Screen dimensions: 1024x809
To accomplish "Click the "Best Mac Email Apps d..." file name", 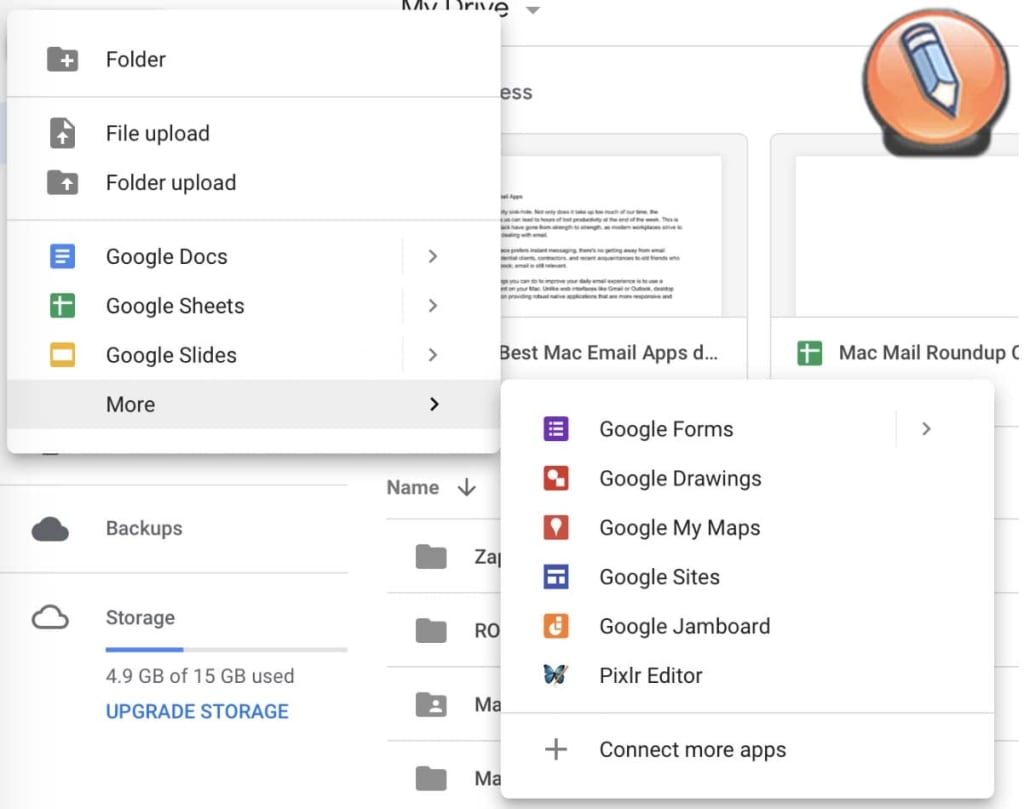I will 609,353.
